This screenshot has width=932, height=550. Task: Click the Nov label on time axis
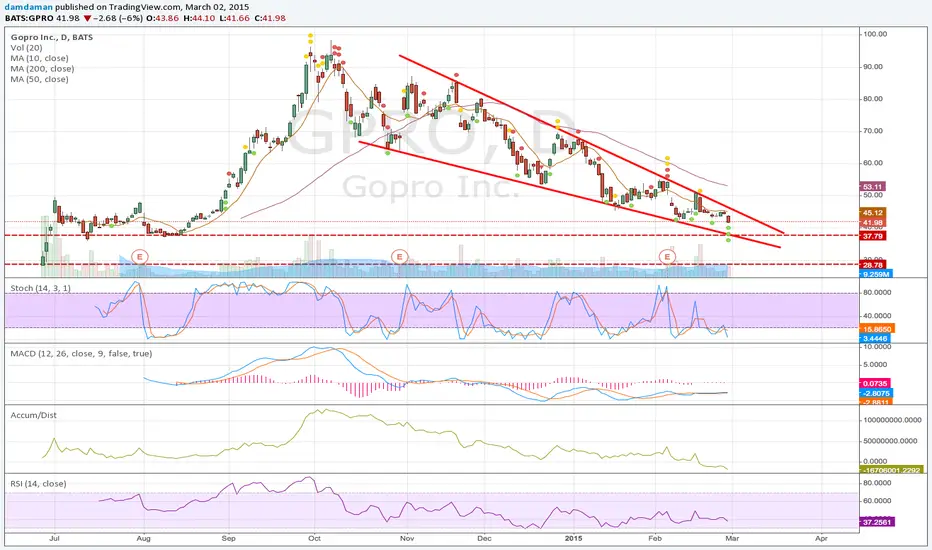pos(407,538)
